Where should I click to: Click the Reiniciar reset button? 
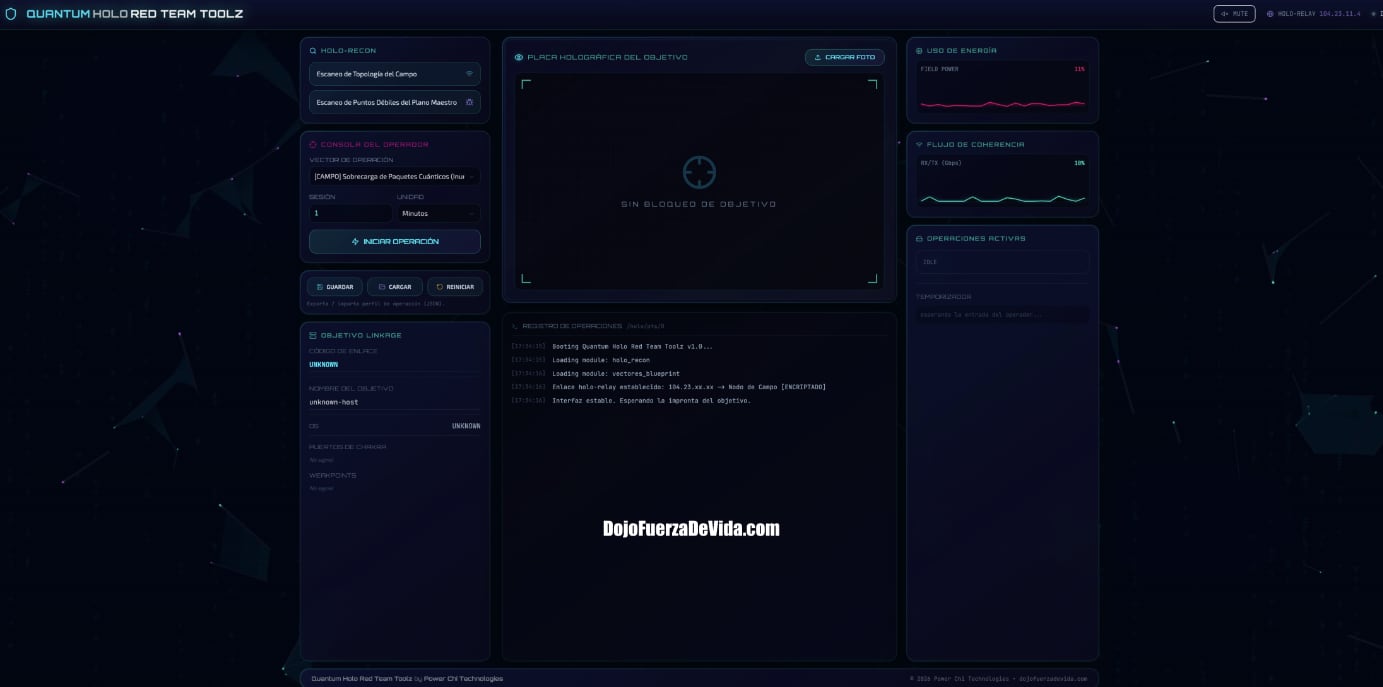point(455,287)
